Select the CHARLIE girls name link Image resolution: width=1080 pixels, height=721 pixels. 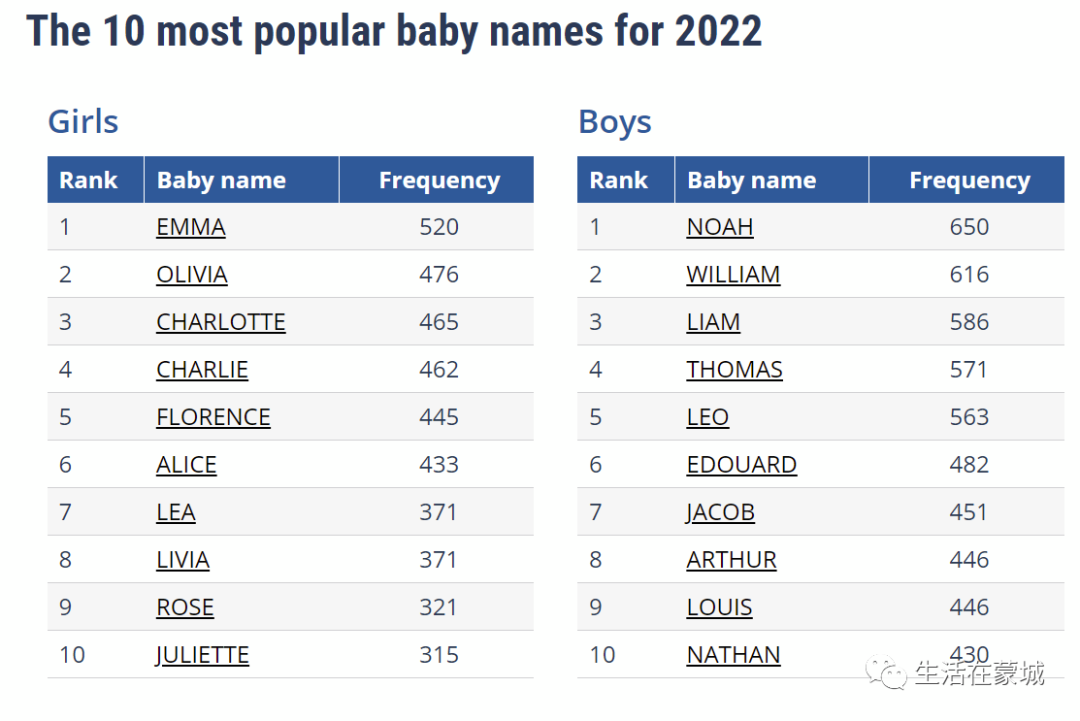tap(202, 370)
